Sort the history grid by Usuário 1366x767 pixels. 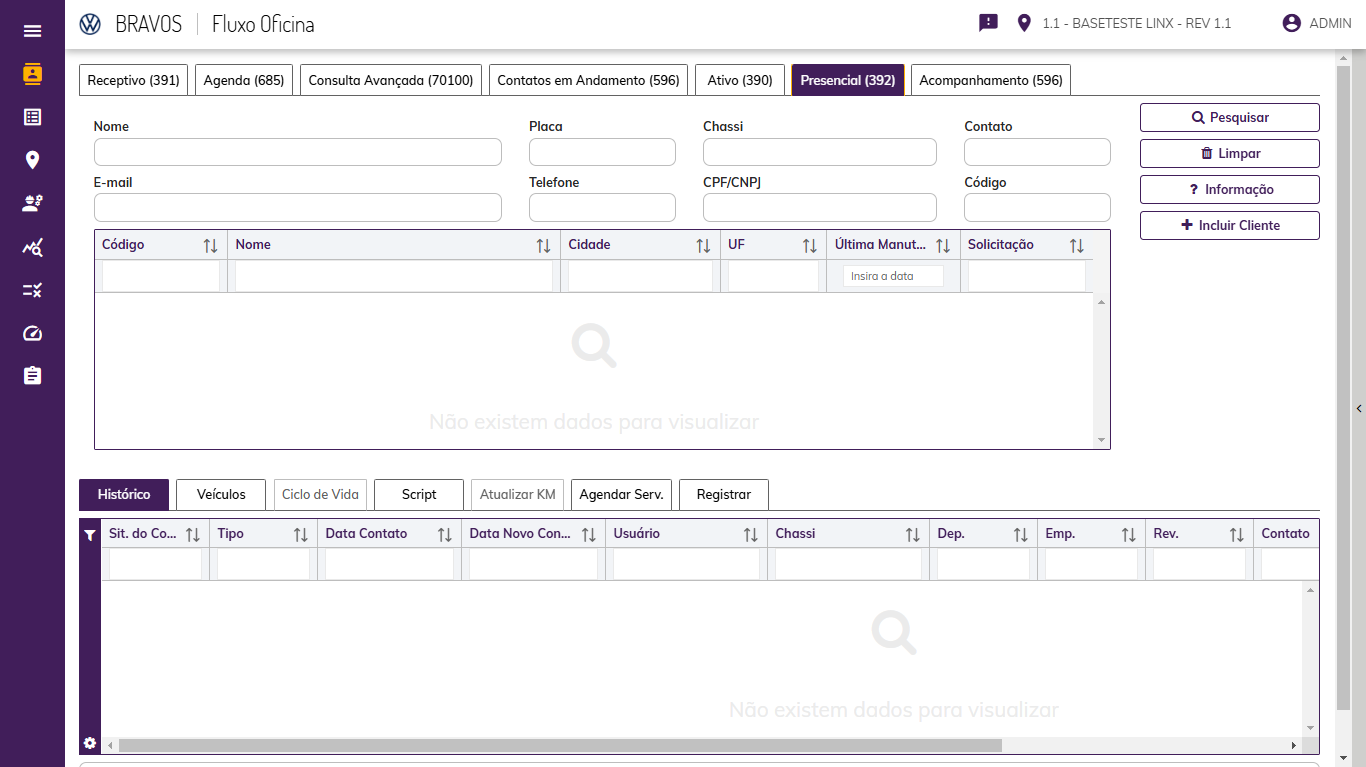[x=750, y=535]
